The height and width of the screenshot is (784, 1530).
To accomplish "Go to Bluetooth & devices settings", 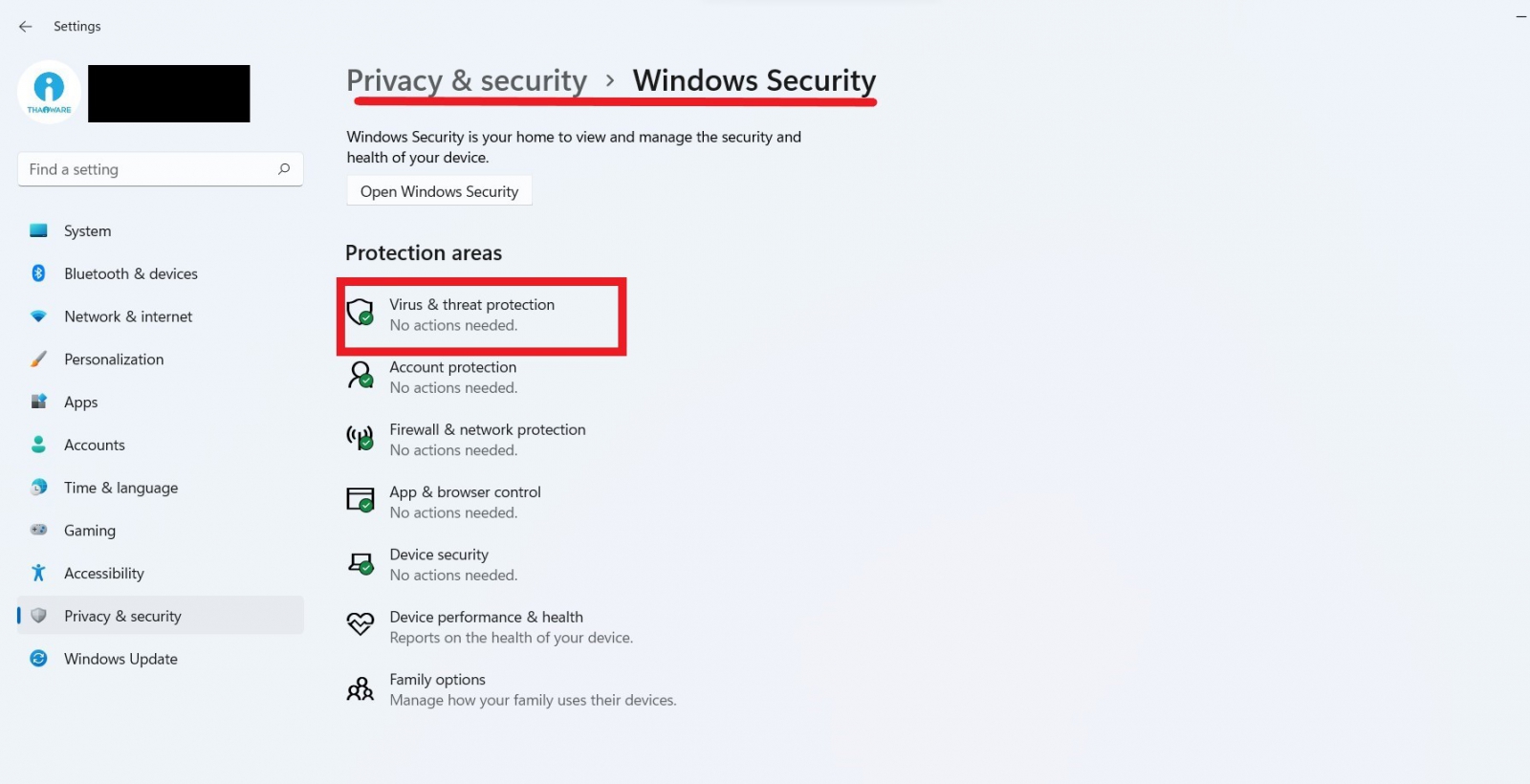I will point(130,273).
